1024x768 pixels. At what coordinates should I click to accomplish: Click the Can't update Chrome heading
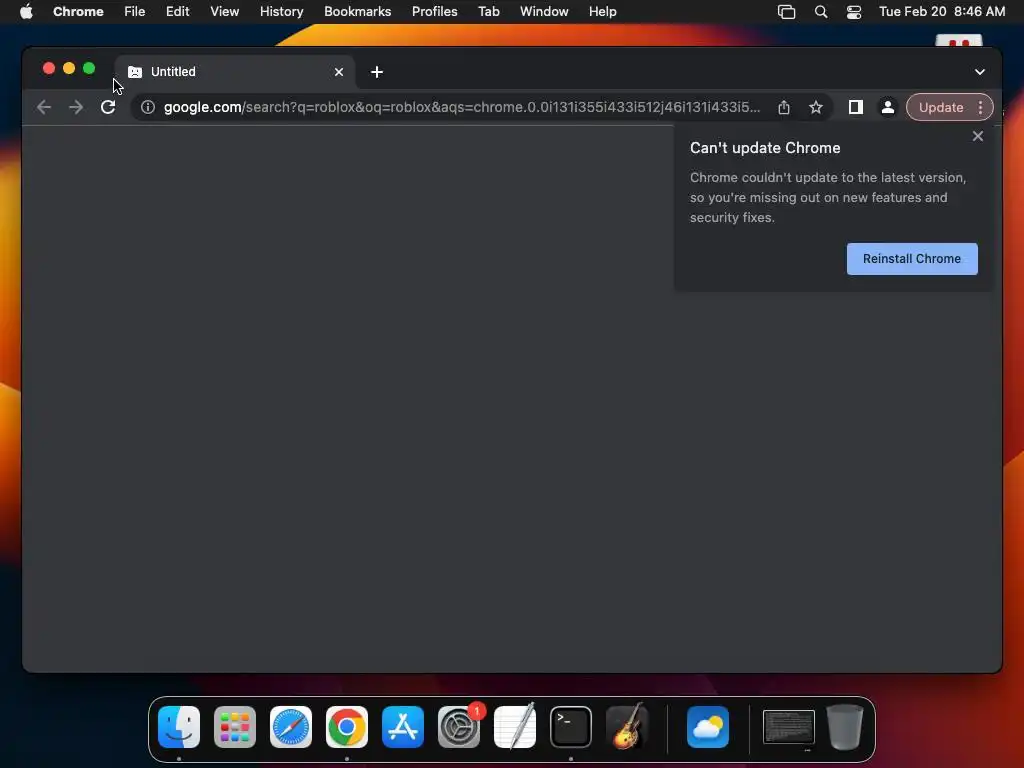(765, 148)
